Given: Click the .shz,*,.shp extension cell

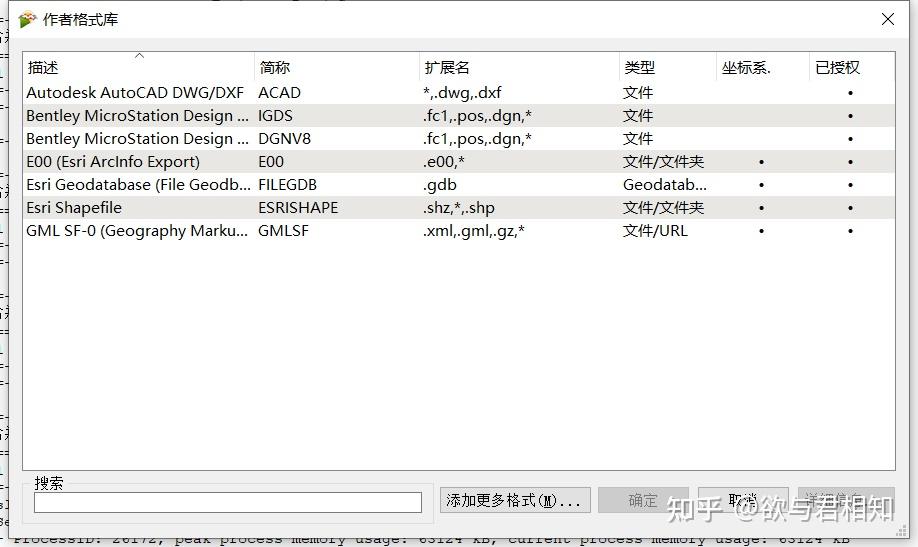Looking at the screenshot, I should point(458,208).
